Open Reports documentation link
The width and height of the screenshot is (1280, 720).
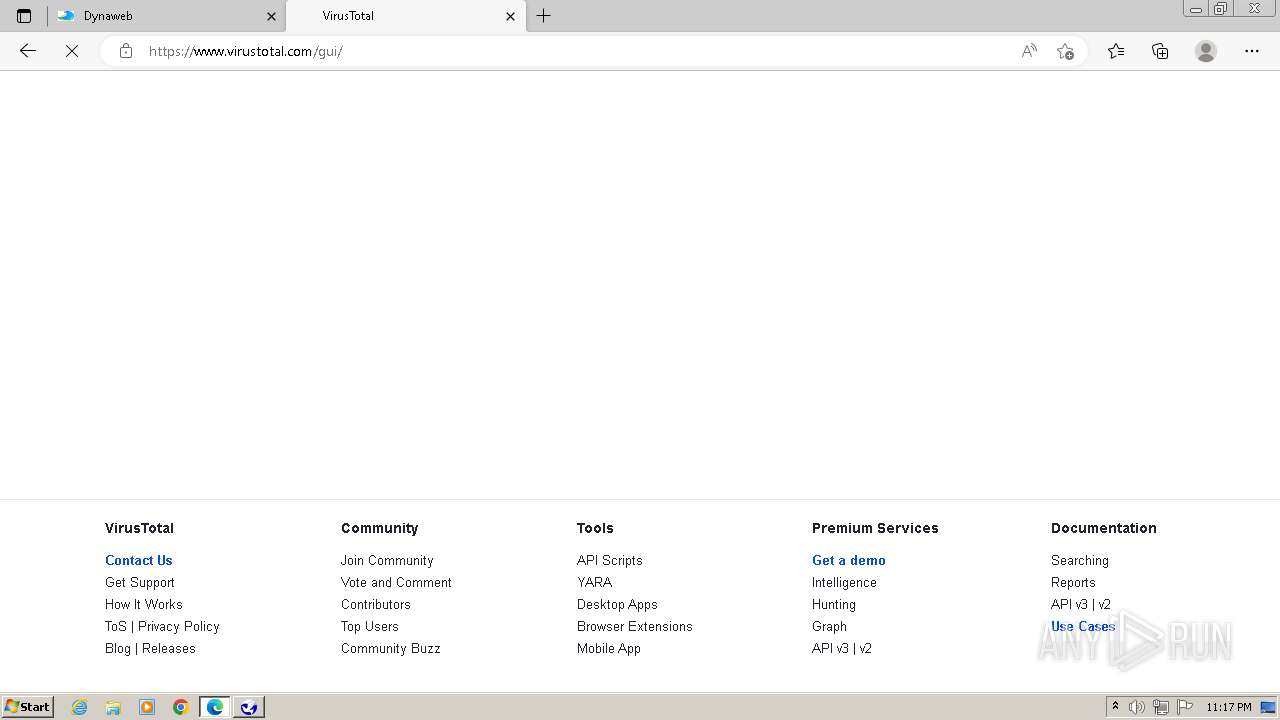[1073, 582]
